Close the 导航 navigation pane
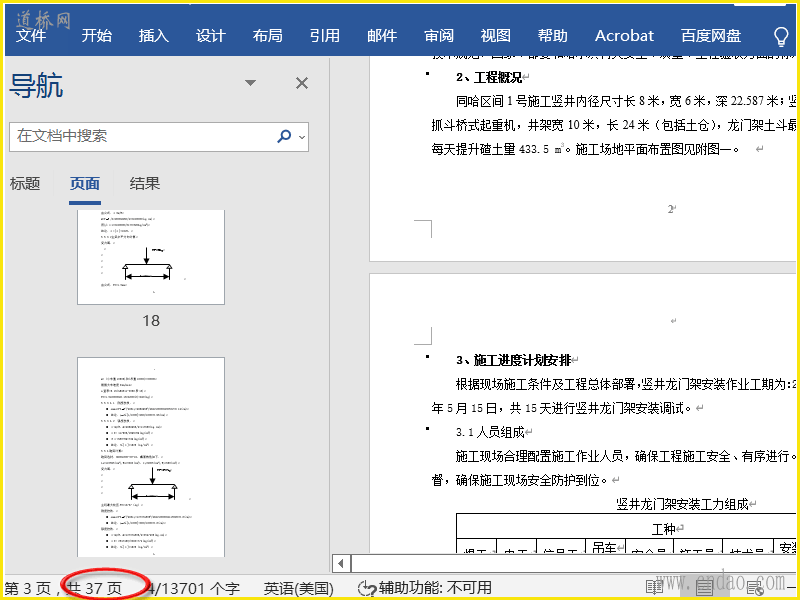This screenshot has width=800, height=600. 302,83
